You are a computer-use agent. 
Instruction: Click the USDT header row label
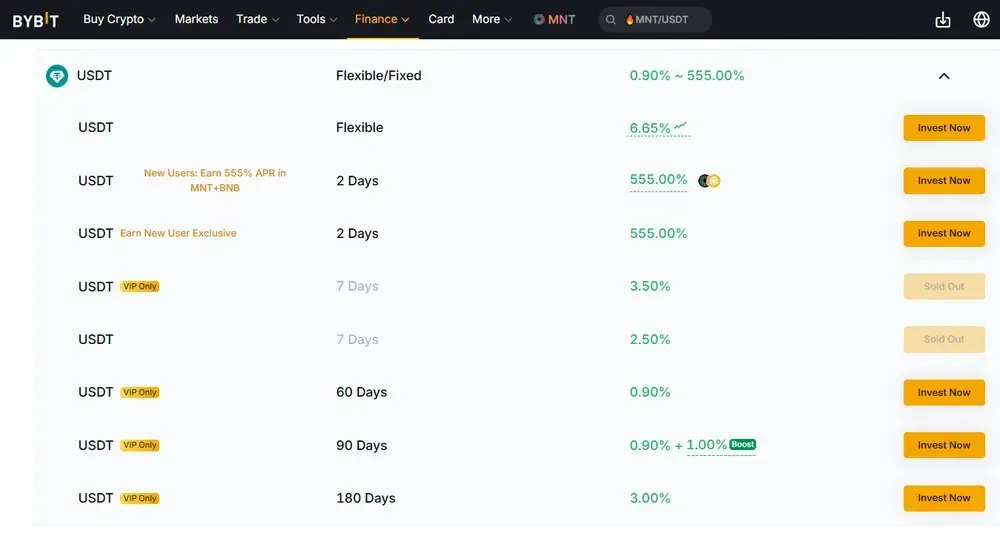coord(94,76)
